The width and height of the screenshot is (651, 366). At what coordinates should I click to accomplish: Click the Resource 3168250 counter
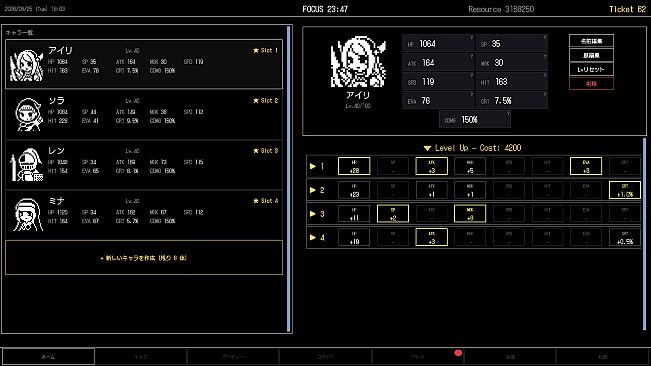click(501, 9)
